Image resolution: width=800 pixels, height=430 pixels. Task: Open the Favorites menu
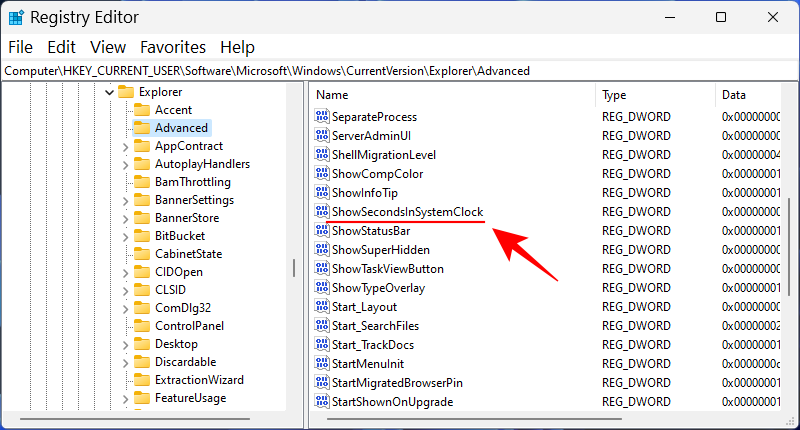click(173, 47)
